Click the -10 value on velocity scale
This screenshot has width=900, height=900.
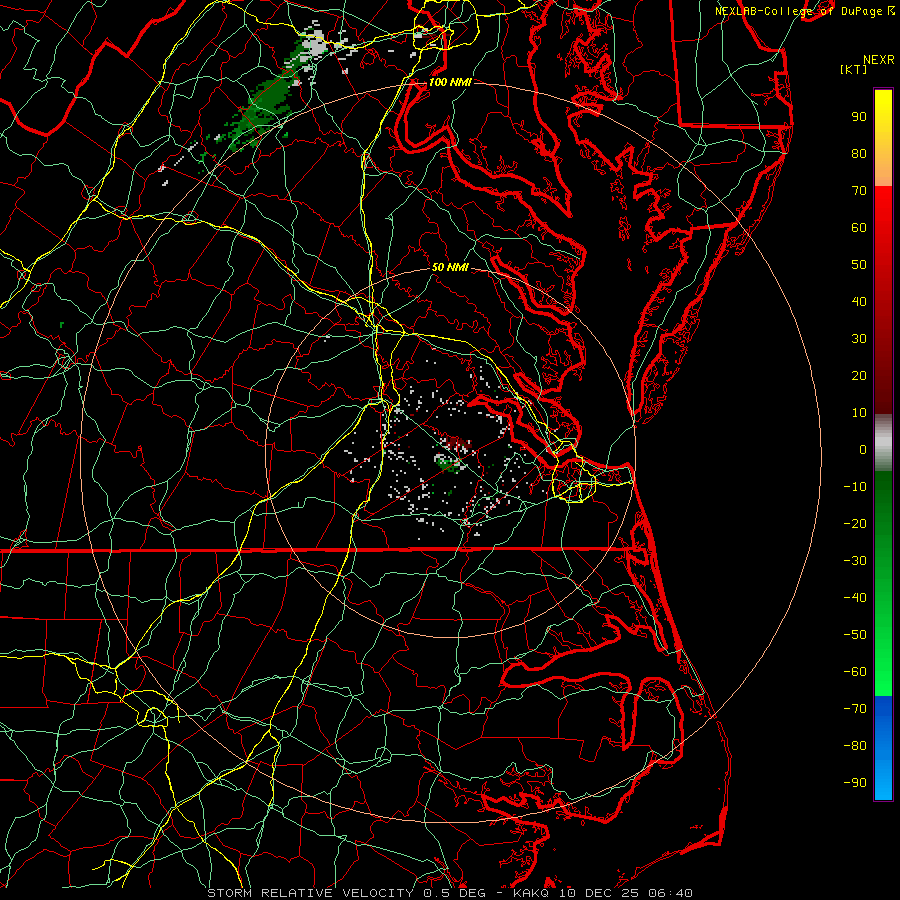855,487
